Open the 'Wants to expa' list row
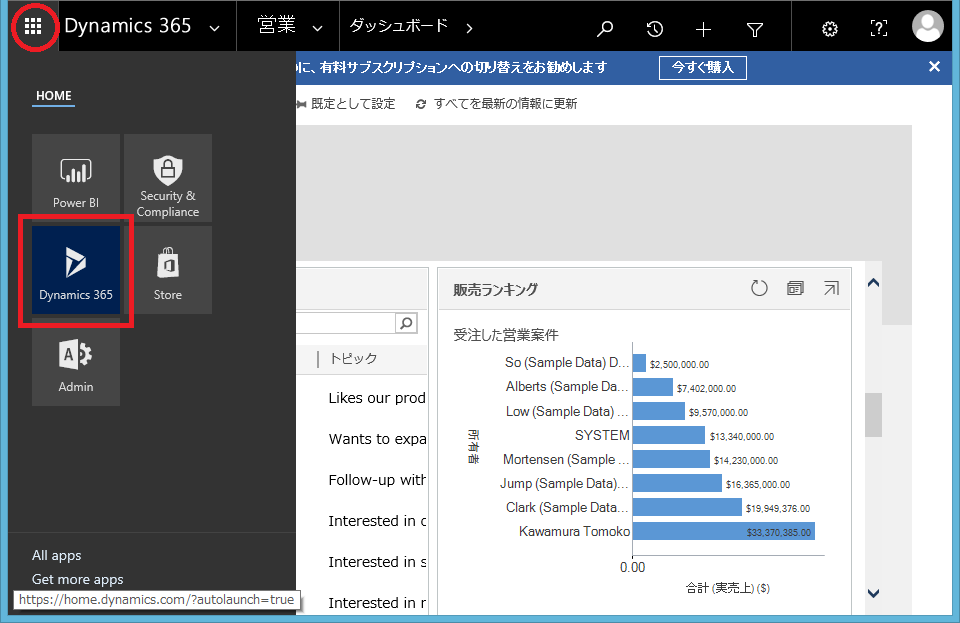 pos(377,439)
